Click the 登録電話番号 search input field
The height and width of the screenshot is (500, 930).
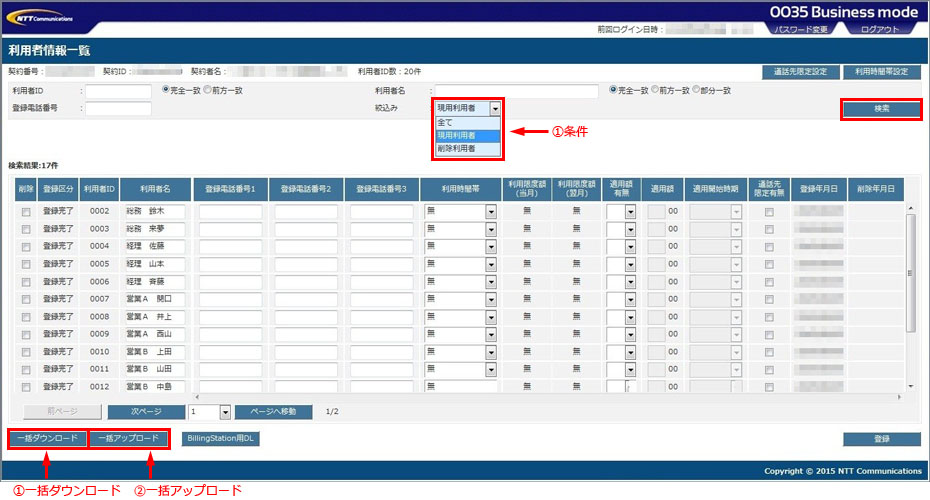click(x=118, y=108)
